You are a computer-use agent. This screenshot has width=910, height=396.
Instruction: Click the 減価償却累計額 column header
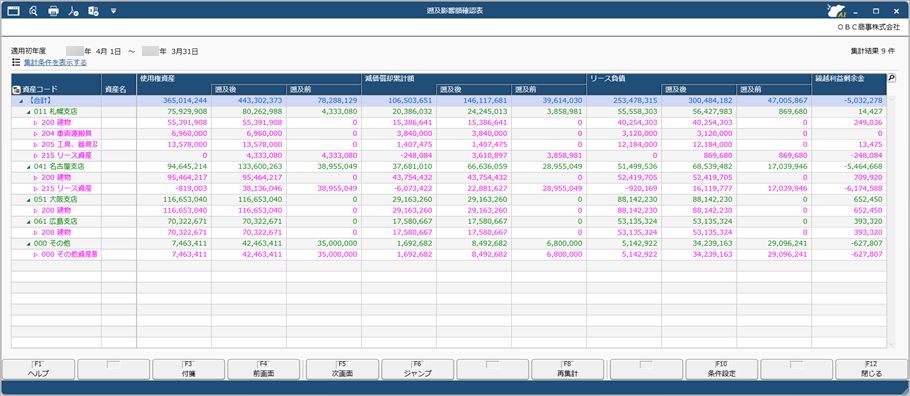pos(474,78)
